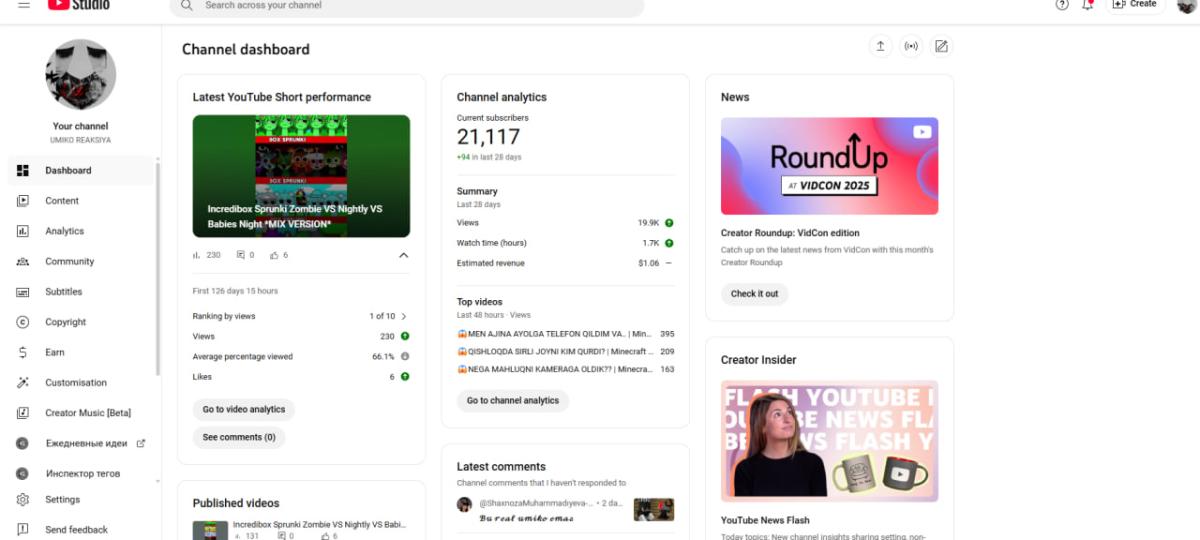The image size is (1200, 540).
Task: Click the Check it out button
Action: pos(754,294)
